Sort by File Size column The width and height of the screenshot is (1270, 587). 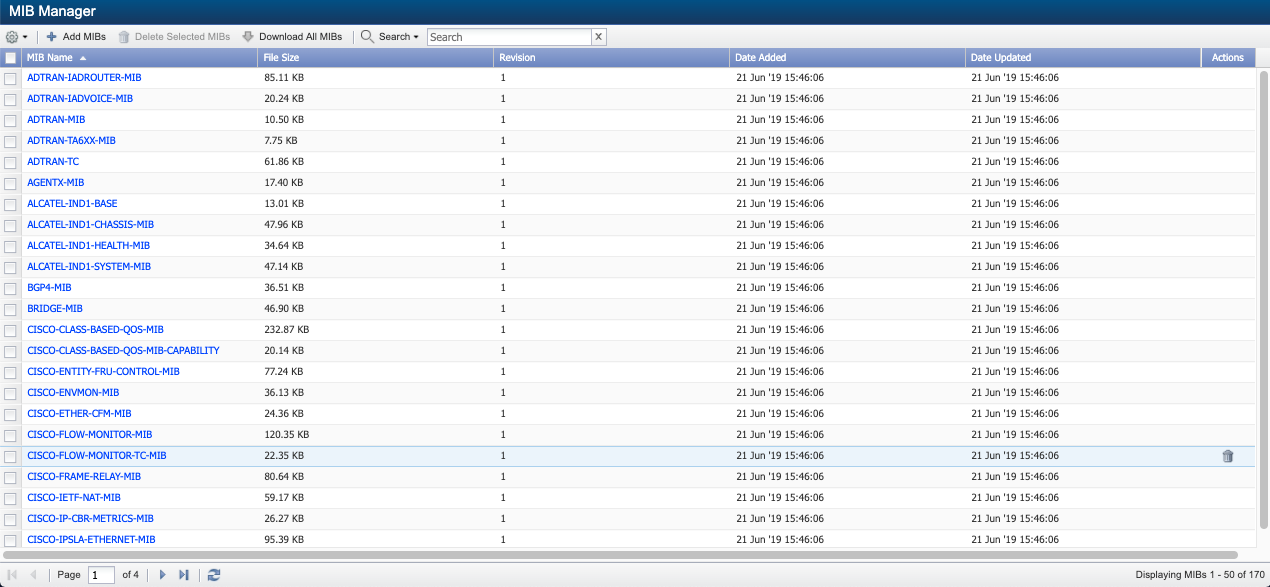(x=376, y=58)
